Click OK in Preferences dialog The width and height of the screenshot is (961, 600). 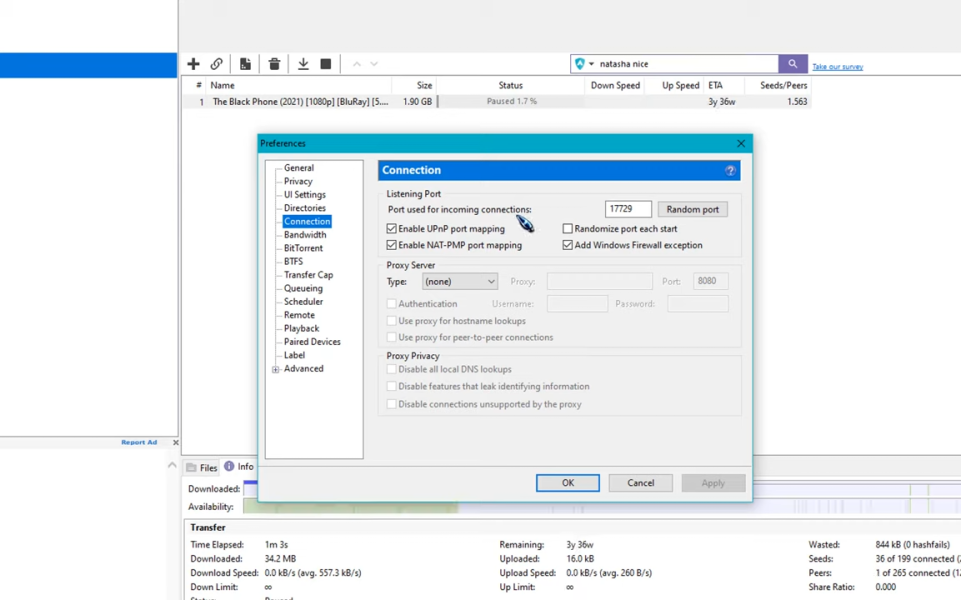[x=568, y=483]
